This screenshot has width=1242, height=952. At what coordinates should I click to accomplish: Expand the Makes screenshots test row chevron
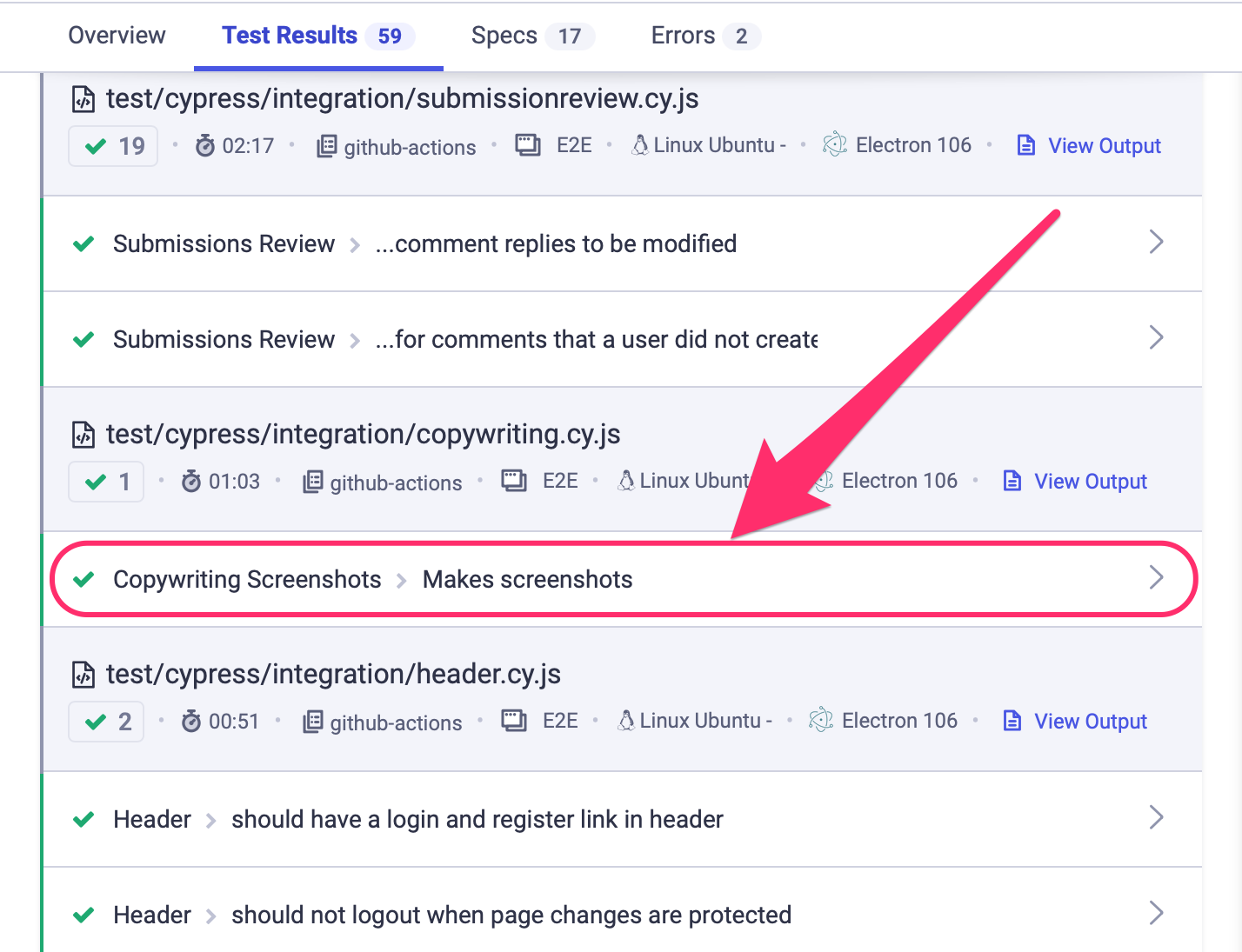[x=1156, y=576]
